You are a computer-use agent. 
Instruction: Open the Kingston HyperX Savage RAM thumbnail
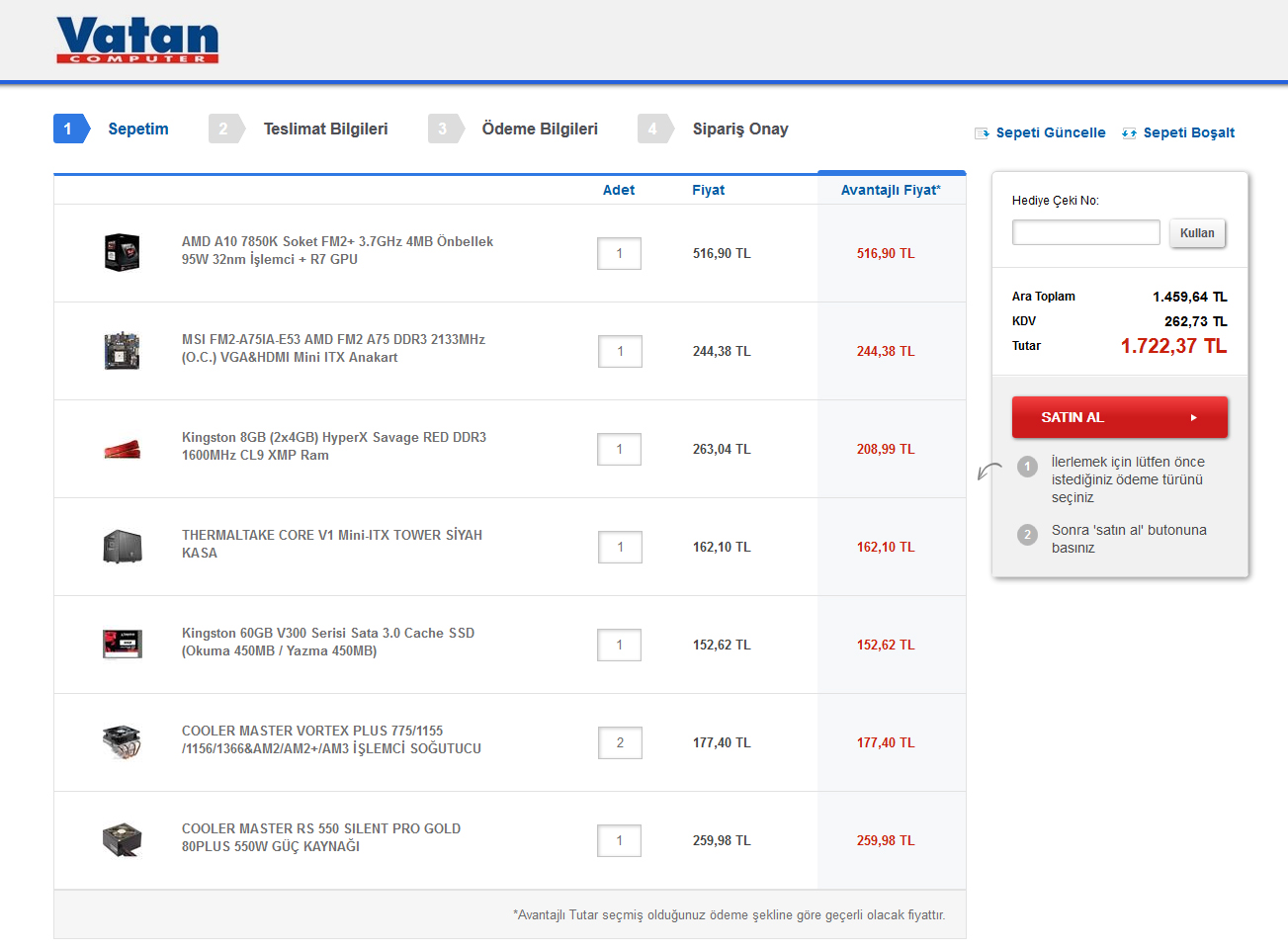click(x=123, y=450)
